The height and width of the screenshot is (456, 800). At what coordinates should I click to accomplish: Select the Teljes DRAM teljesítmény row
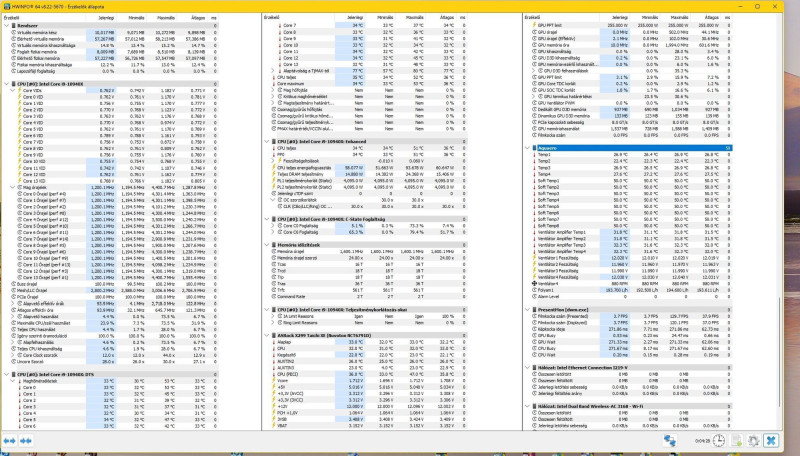click(370, 174)
